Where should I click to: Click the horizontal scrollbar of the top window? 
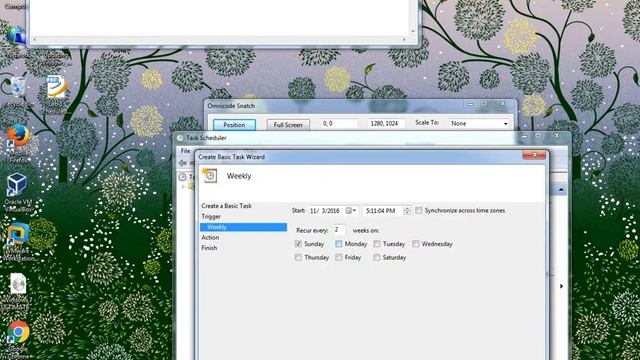[219, 39]
